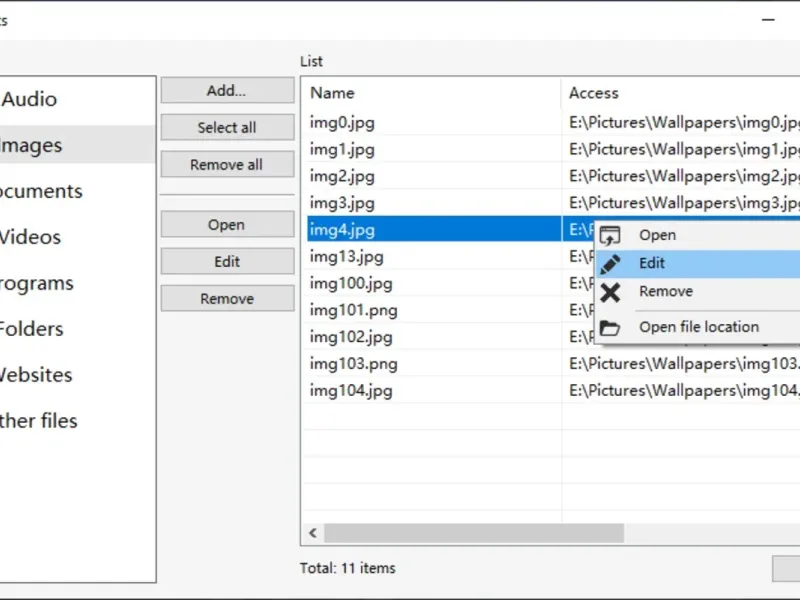Click the access path of img103.png
Viewport: 800px width, 600px height.
tap(684, 364)
